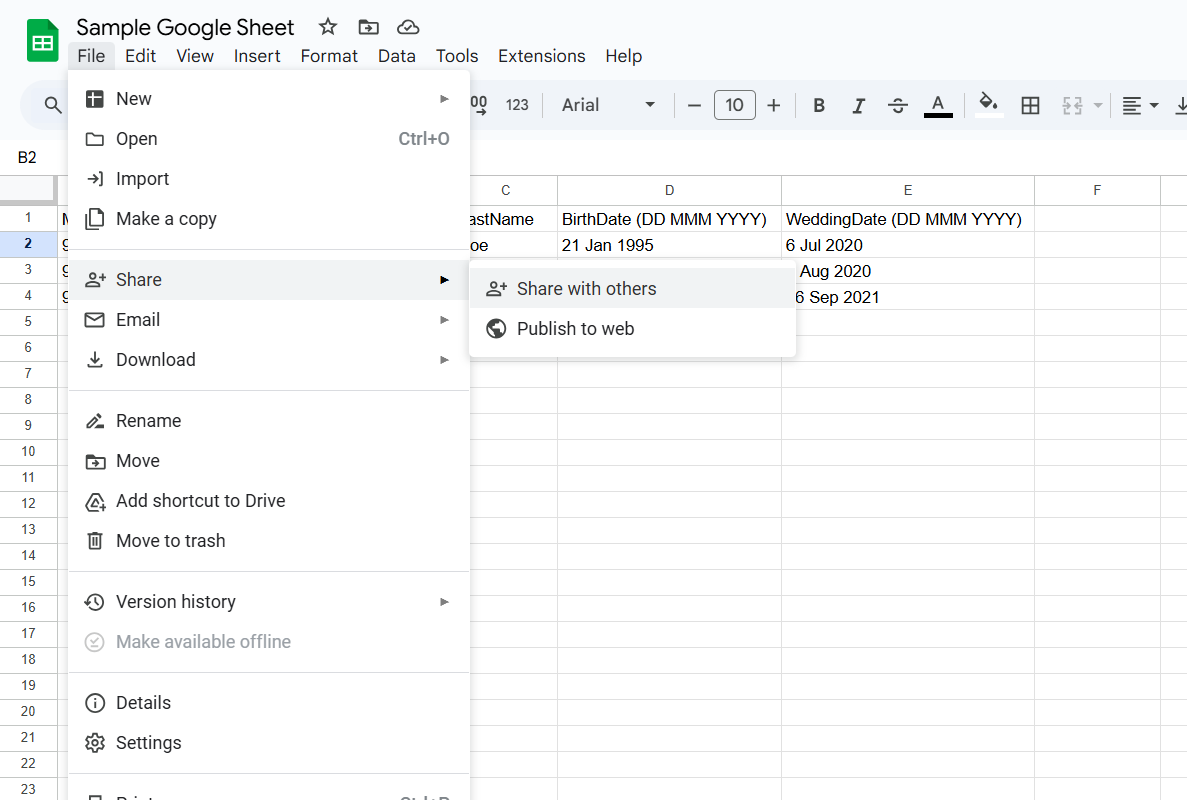Decrease font size with minus button
1187x800 pixels.
pyautogui.click(x=694, y=105)
